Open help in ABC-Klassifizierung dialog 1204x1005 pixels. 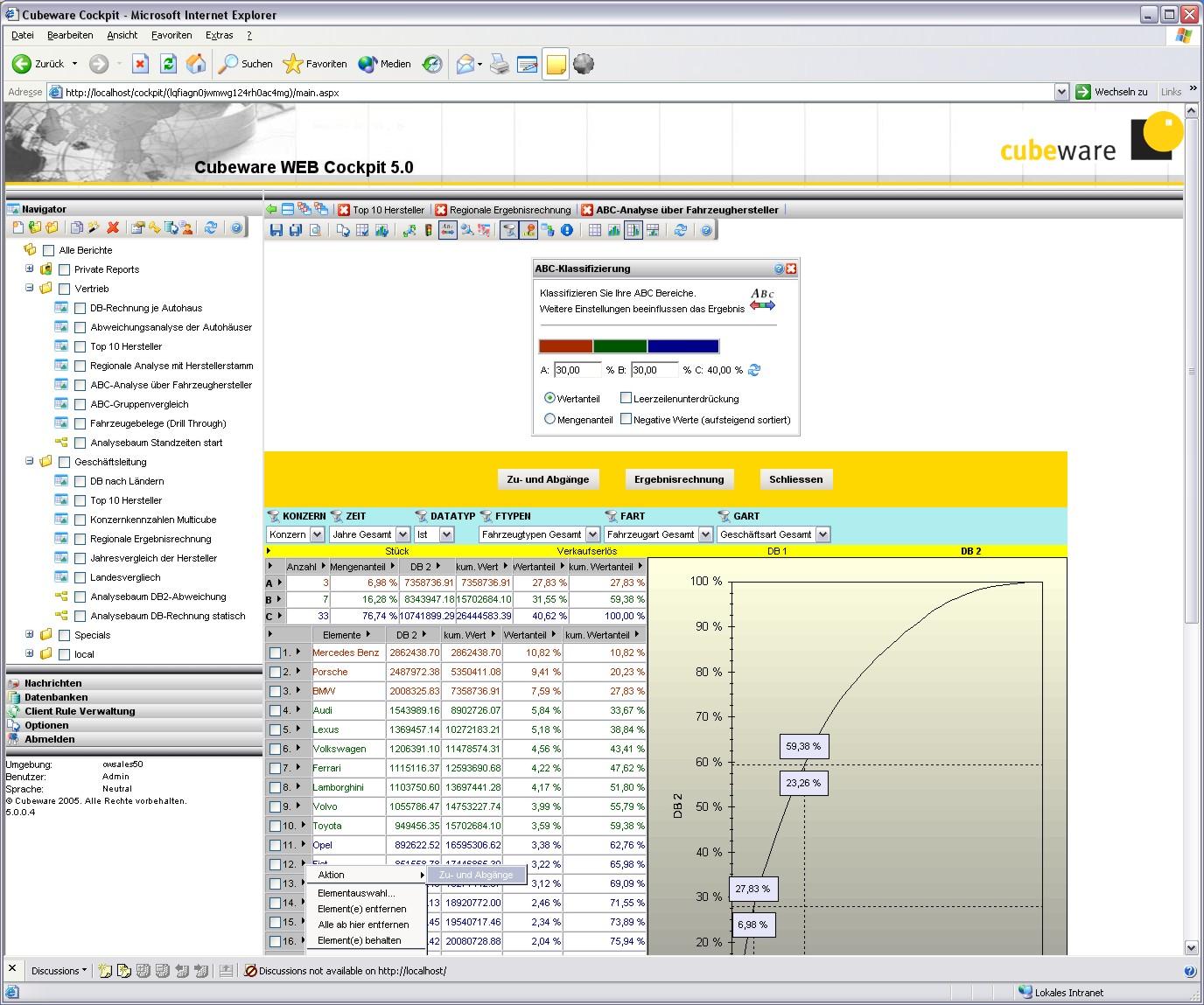pyautogui.click(x=779, y=269)
